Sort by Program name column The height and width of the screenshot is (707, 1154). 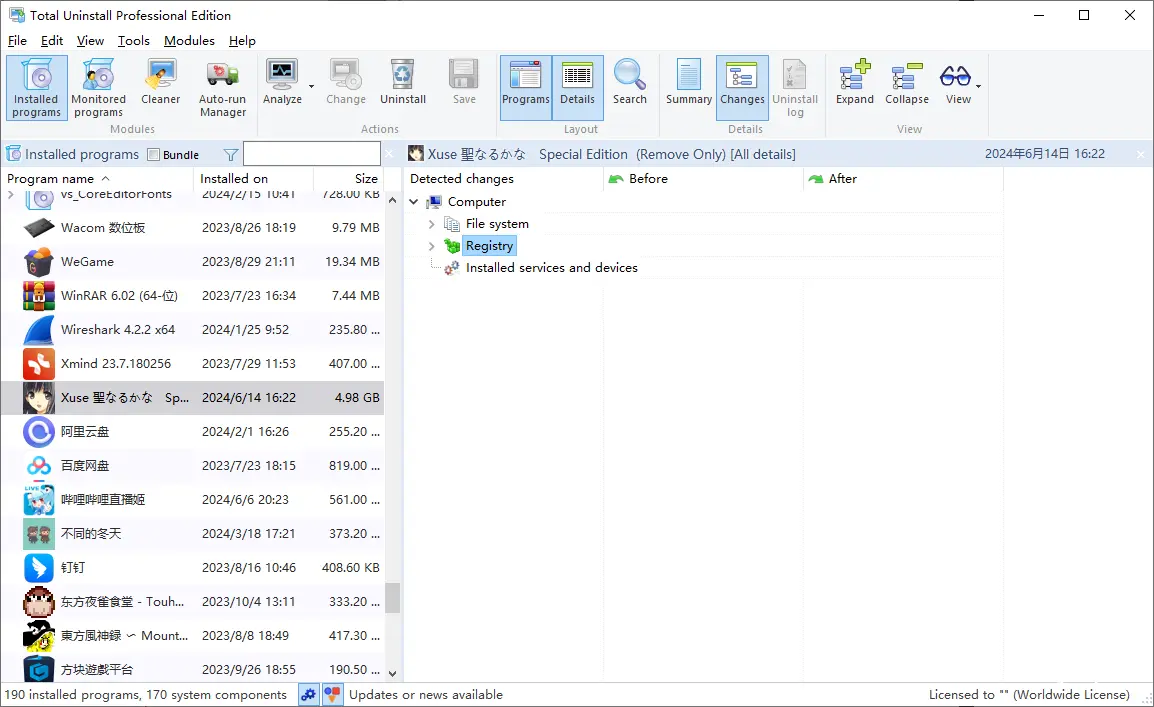(x=97, y=179)
